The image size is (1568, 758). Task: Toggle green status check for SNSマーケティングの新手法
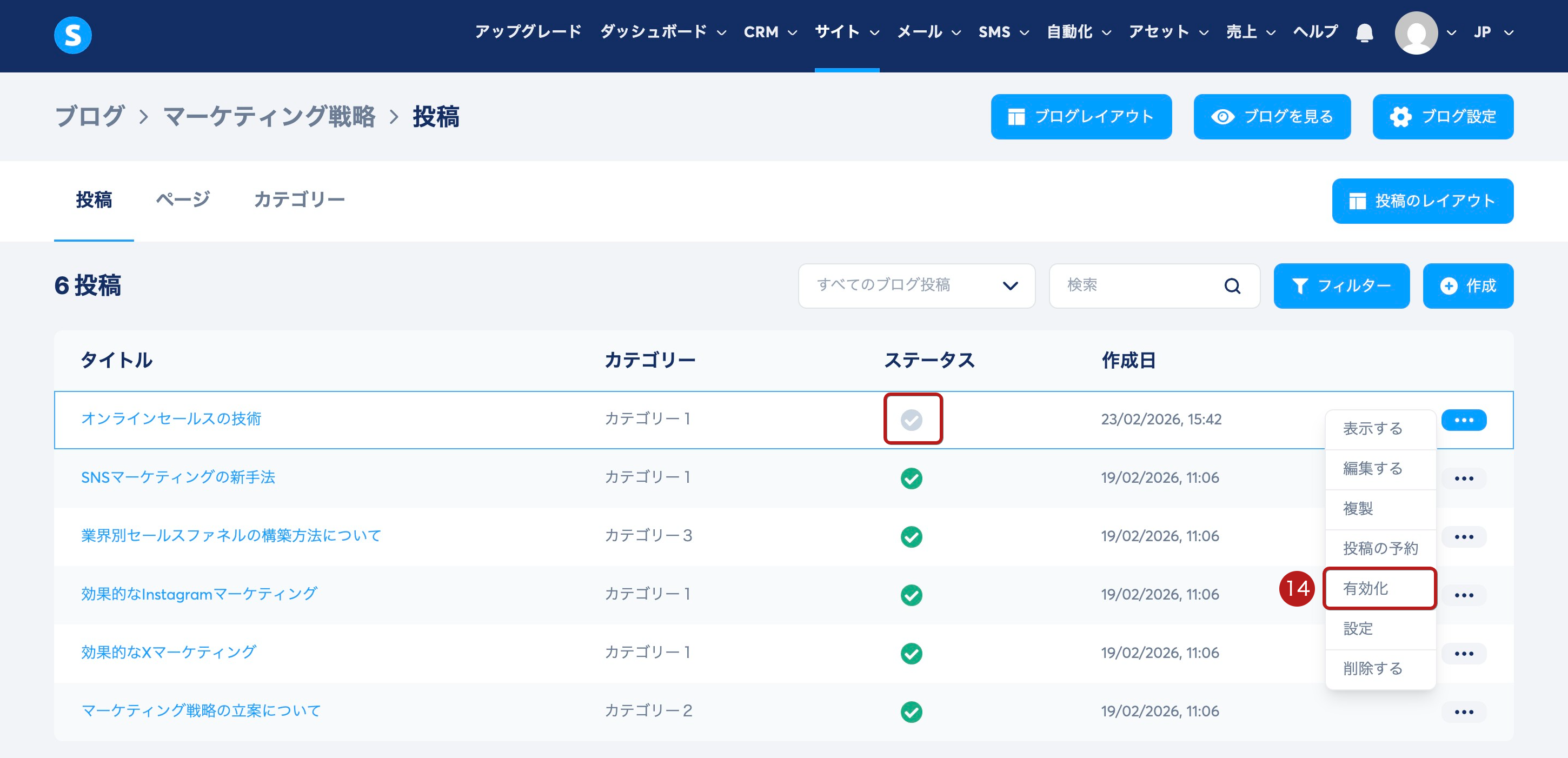point(911,478)
